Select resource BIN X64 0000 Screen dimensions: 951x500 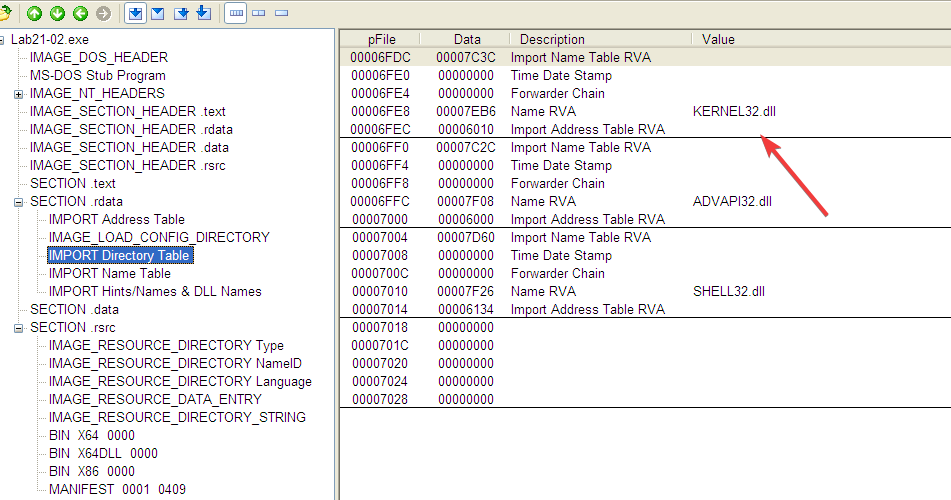click(92, 436)
